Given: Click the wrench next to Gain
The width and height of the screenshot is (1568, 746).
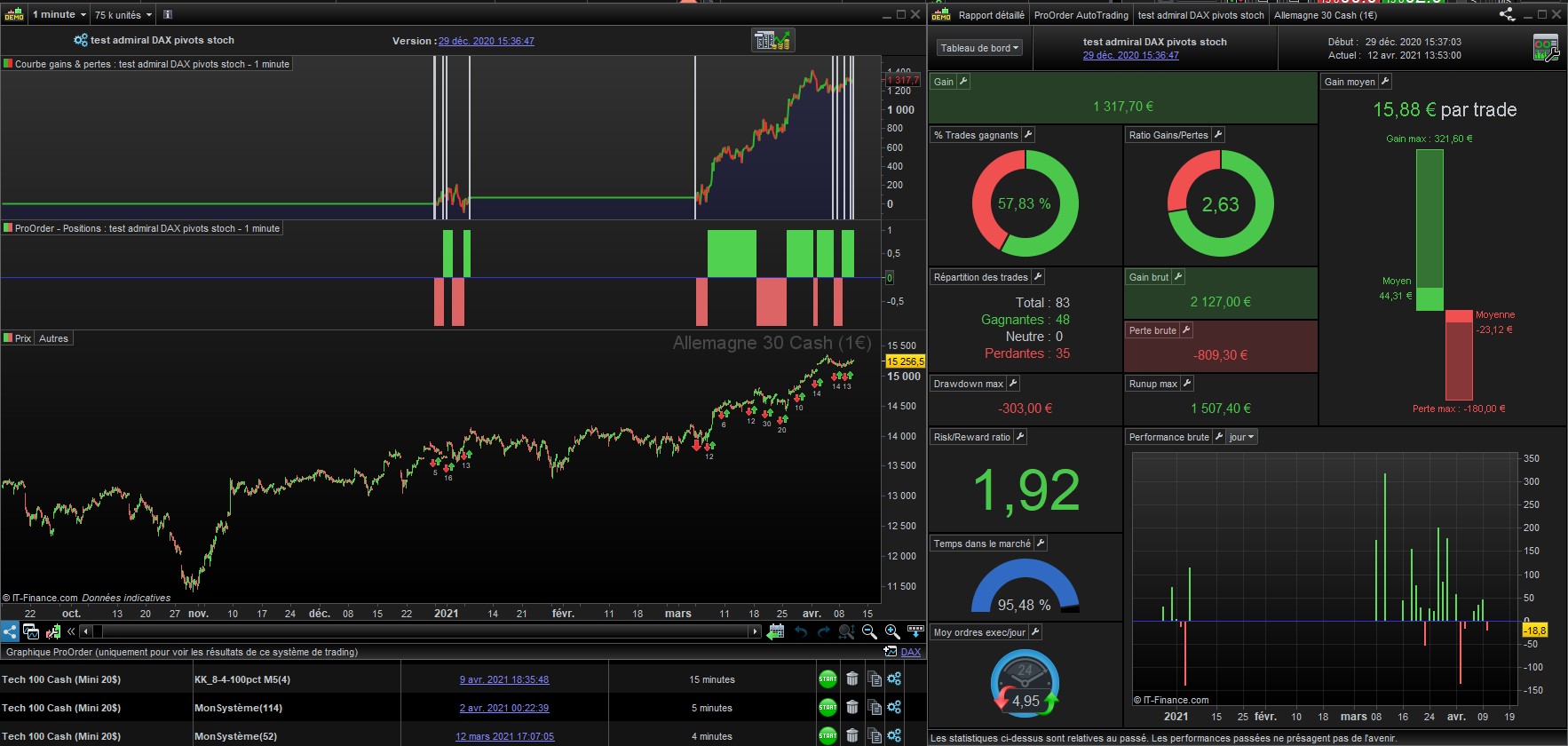Looking at the screenshot, I should tap(963, 82).
